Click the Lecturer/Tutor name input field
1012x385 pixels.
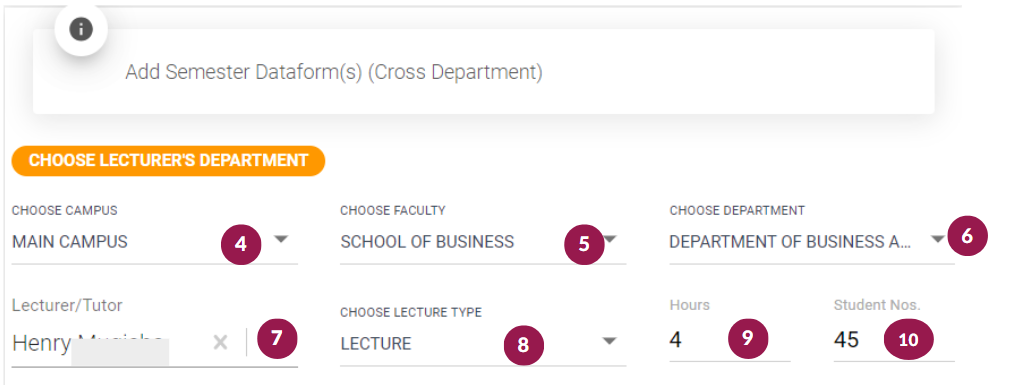pos(110,343)
